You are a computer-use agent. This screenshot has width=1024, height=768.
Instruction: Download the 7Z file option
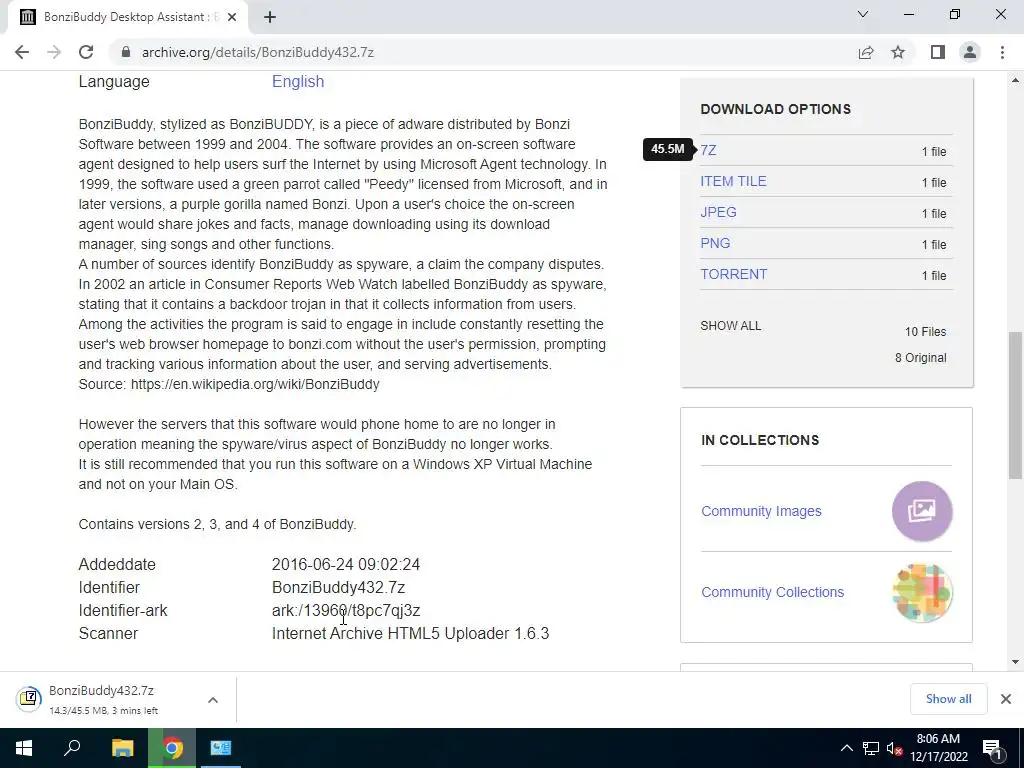(709, 150)
